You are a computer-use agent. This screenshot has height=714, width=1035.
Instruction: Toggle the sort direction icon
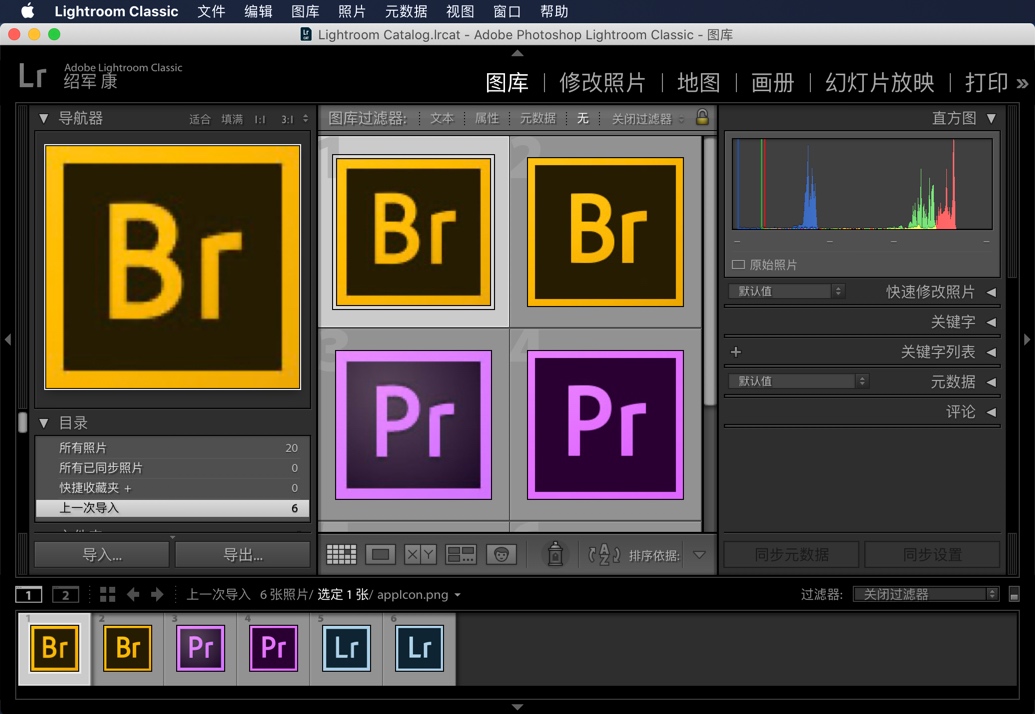(602, 554)
